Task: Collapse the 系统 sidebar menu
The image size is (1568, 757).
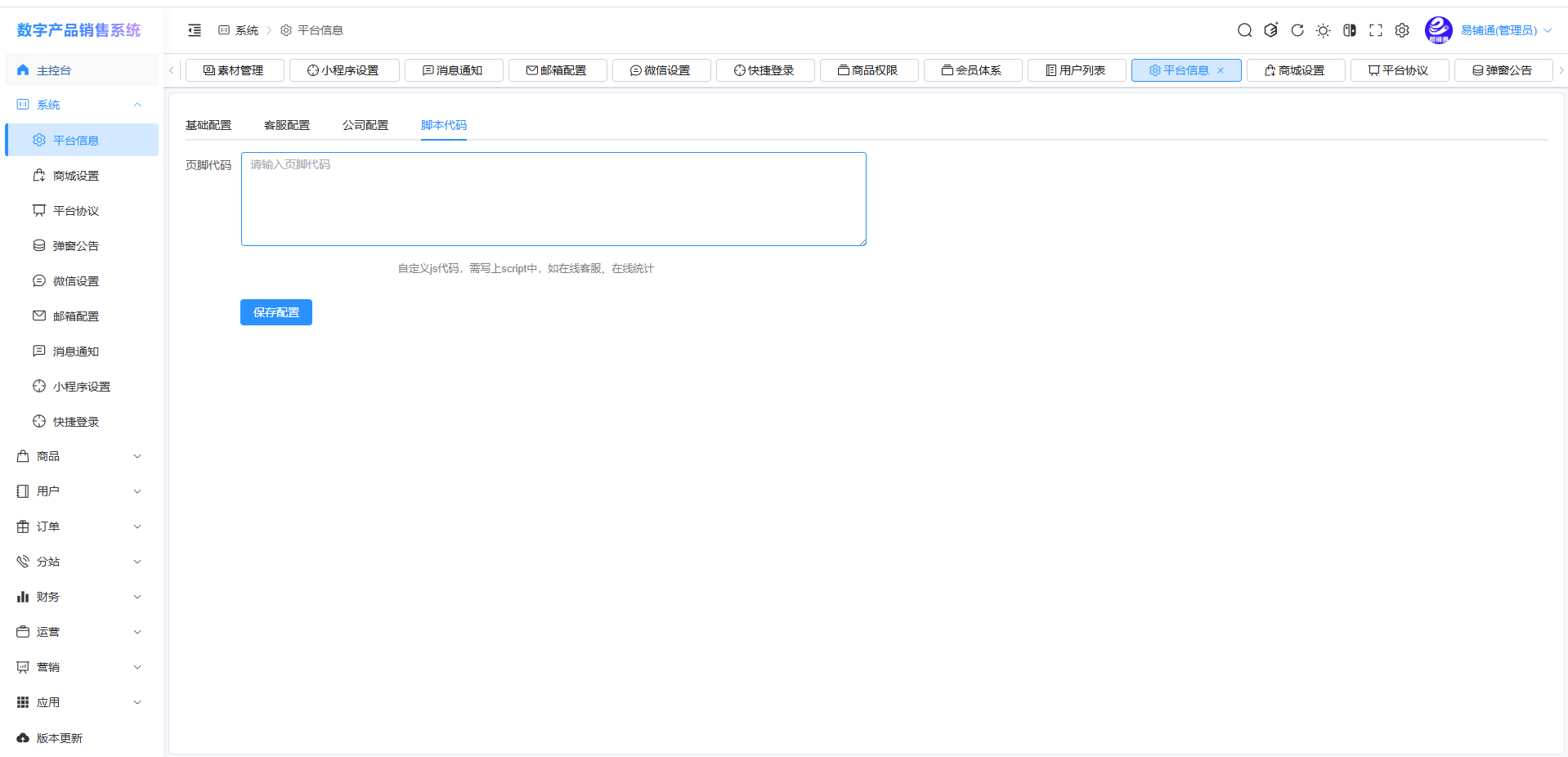Action: (79, 105)
